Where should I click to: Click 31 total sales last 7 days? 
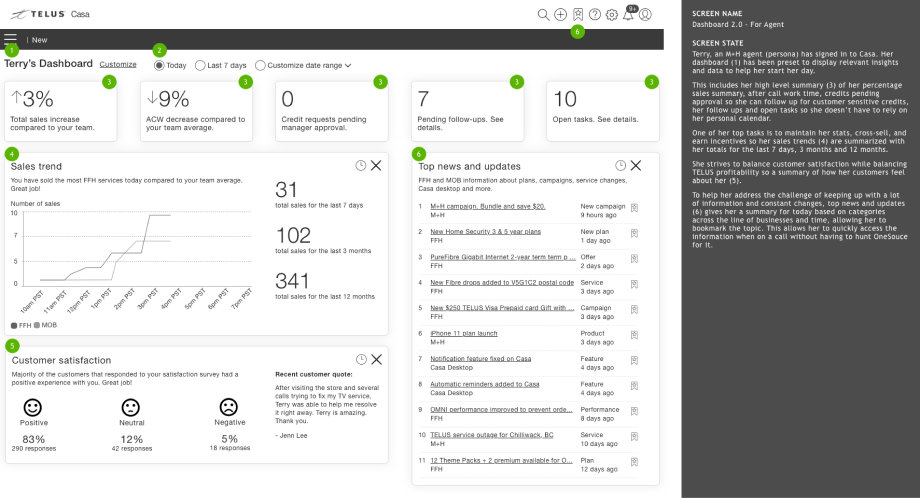click(x=286, y=189)
